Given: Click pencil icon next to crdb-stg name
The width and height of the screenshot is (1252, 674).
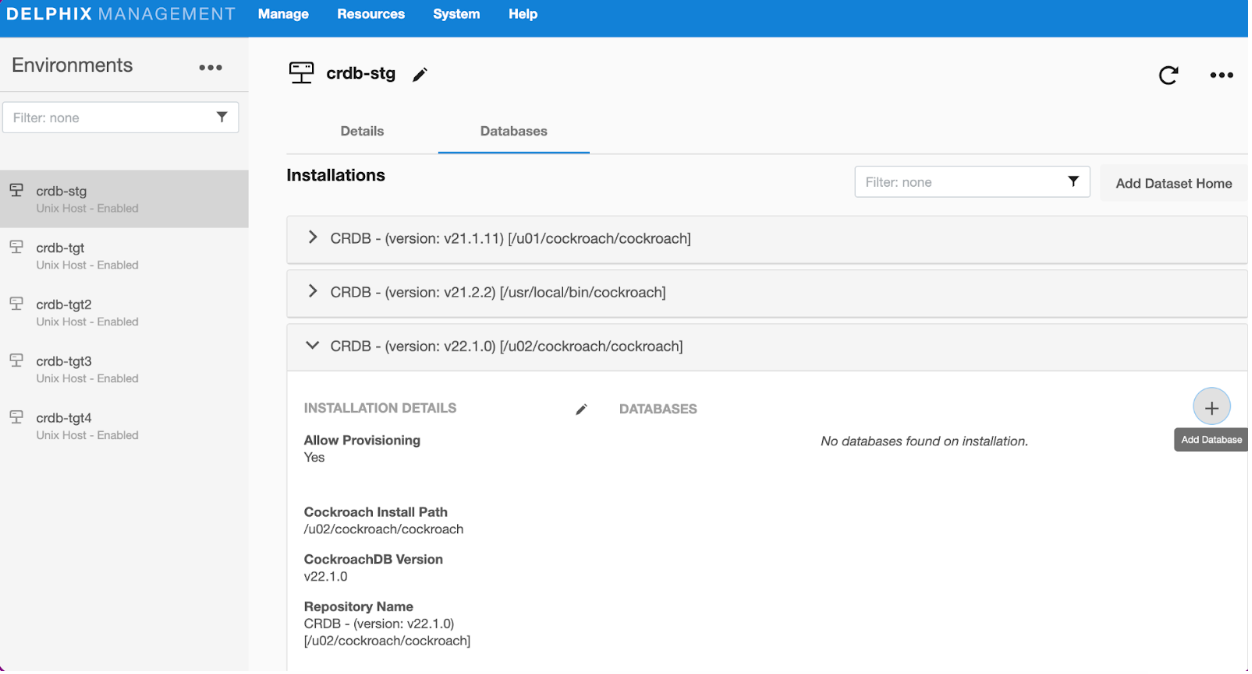Looking at the screenshot, I should [x=420, y=75].
